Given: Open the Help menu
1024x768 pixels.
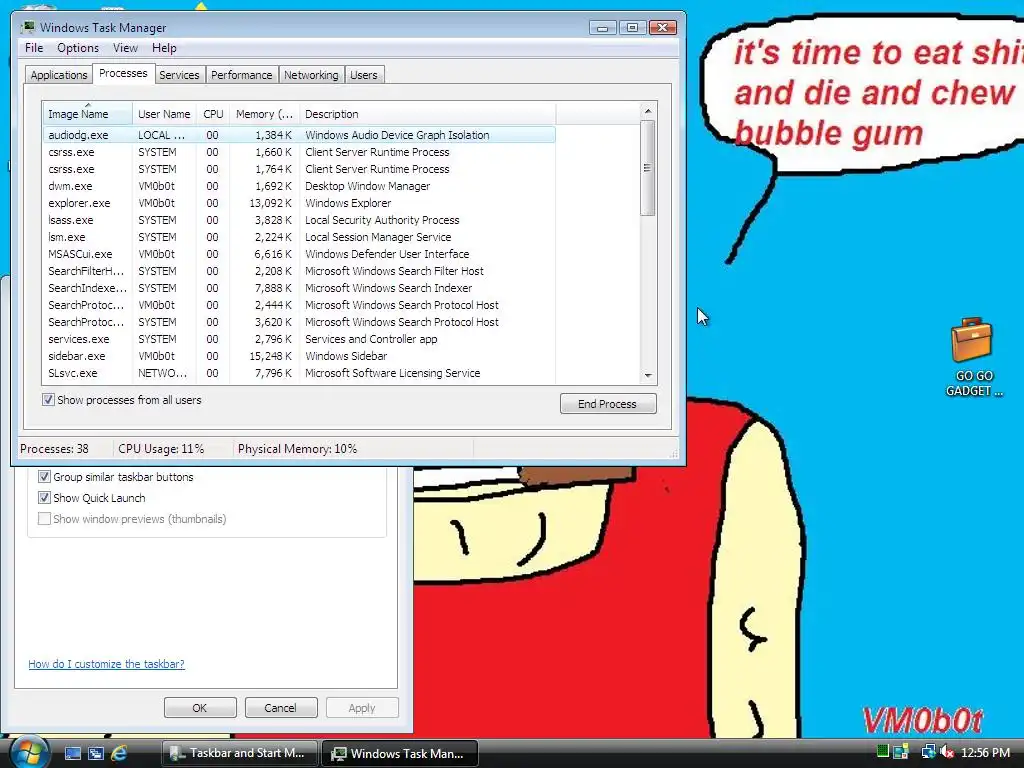Looking at the screenshot, I should coord(164,48).
